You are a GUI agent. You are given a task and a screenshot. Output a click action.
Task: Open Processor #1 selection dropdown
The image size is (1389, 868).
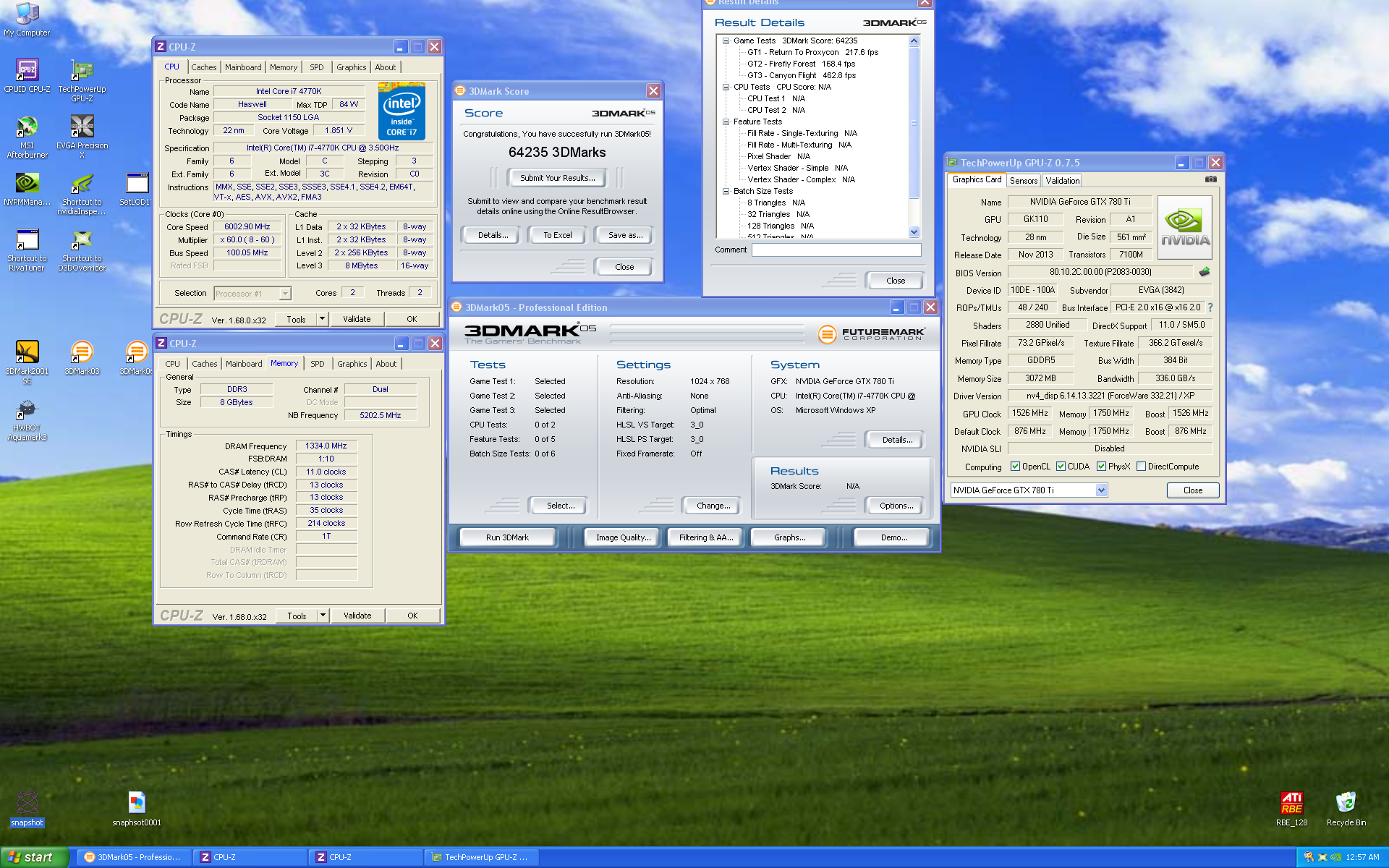pos(285,293)
